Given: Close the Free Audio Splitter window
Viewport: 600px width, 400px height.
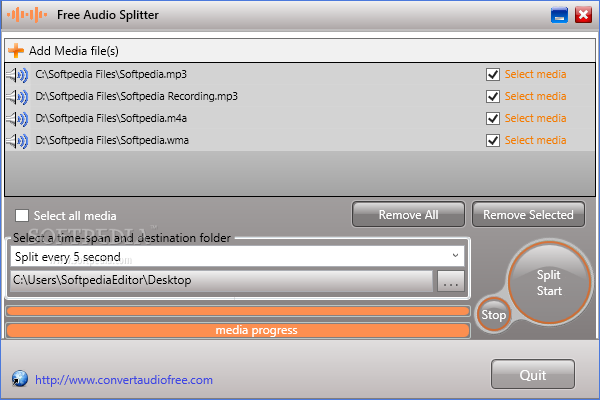Looking at the screenshot, I should pyautogui.click(x=583, y=15).
